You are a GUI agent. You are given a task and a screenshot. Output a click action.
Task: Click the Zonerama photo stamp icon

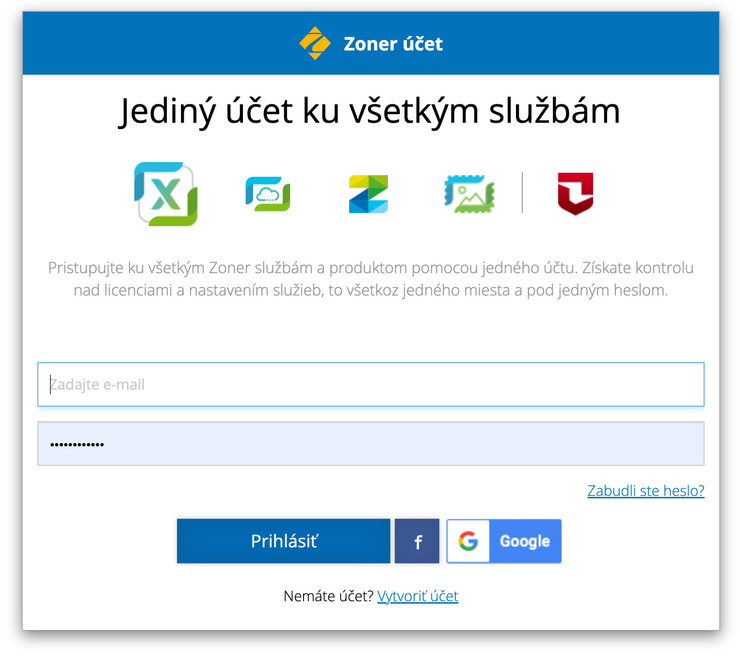point(469,194)
